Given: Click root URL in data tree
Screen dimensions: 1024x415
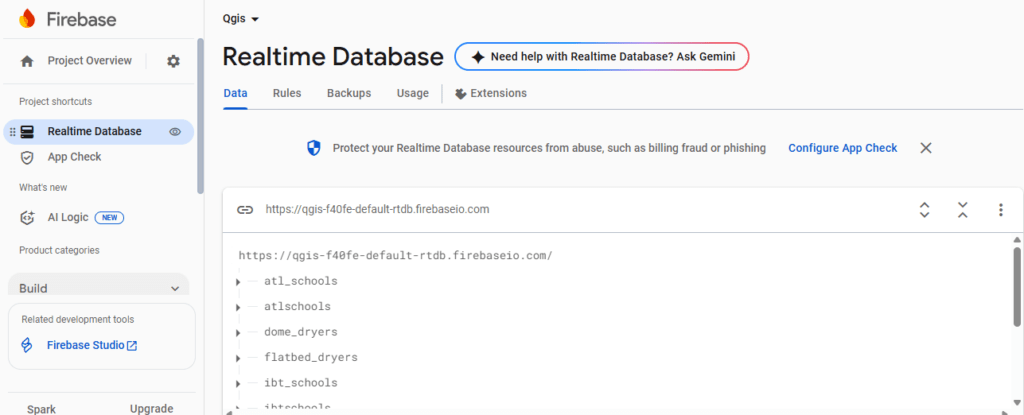Looking at the screenshot, I should pyautogui.click(x=395, y=256).
